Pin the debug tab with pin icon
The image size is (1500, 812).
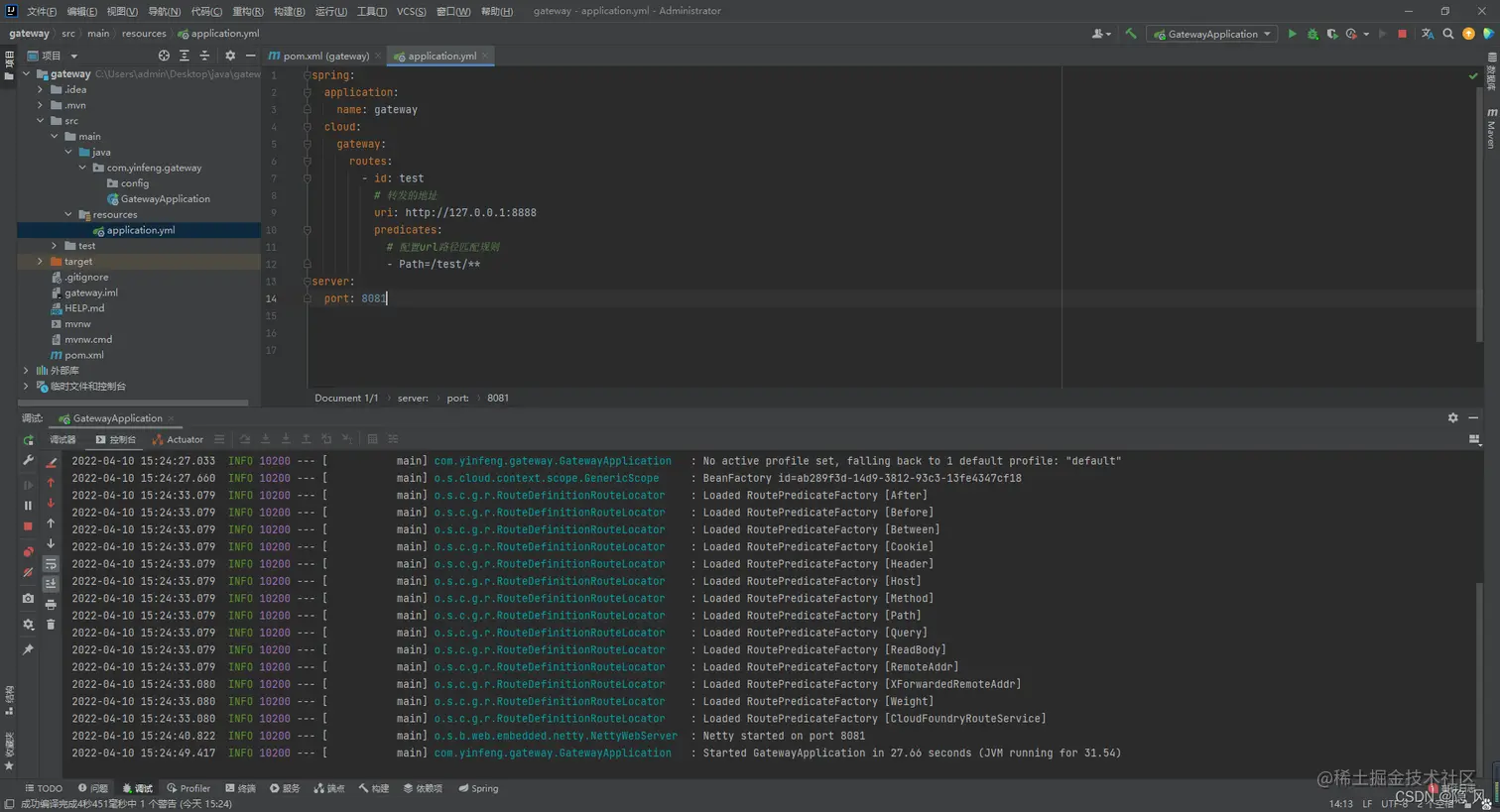[x=28, y=649]
